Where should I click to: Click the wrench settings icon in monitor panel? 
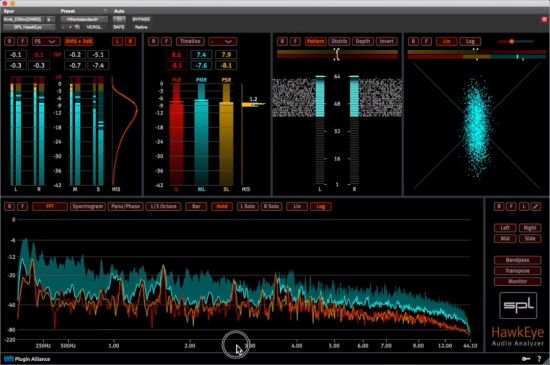pos(535,207)
